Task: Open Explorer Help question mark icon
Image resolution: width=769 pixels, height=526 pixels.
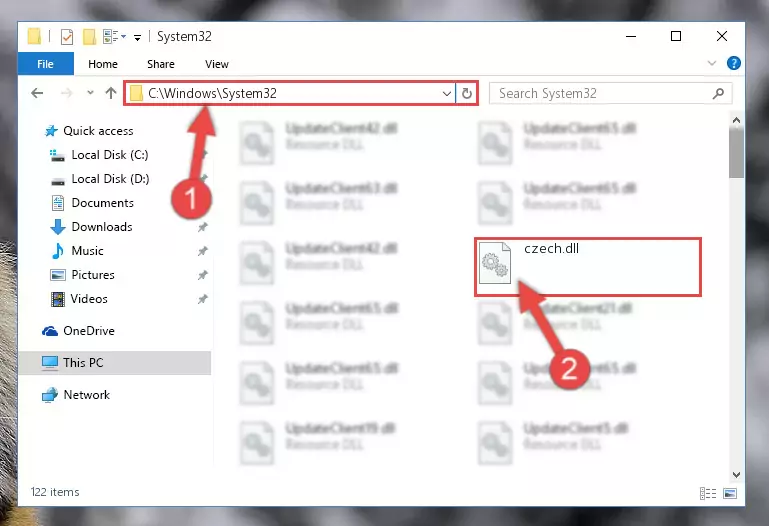Action: click(x=734, y=63)
